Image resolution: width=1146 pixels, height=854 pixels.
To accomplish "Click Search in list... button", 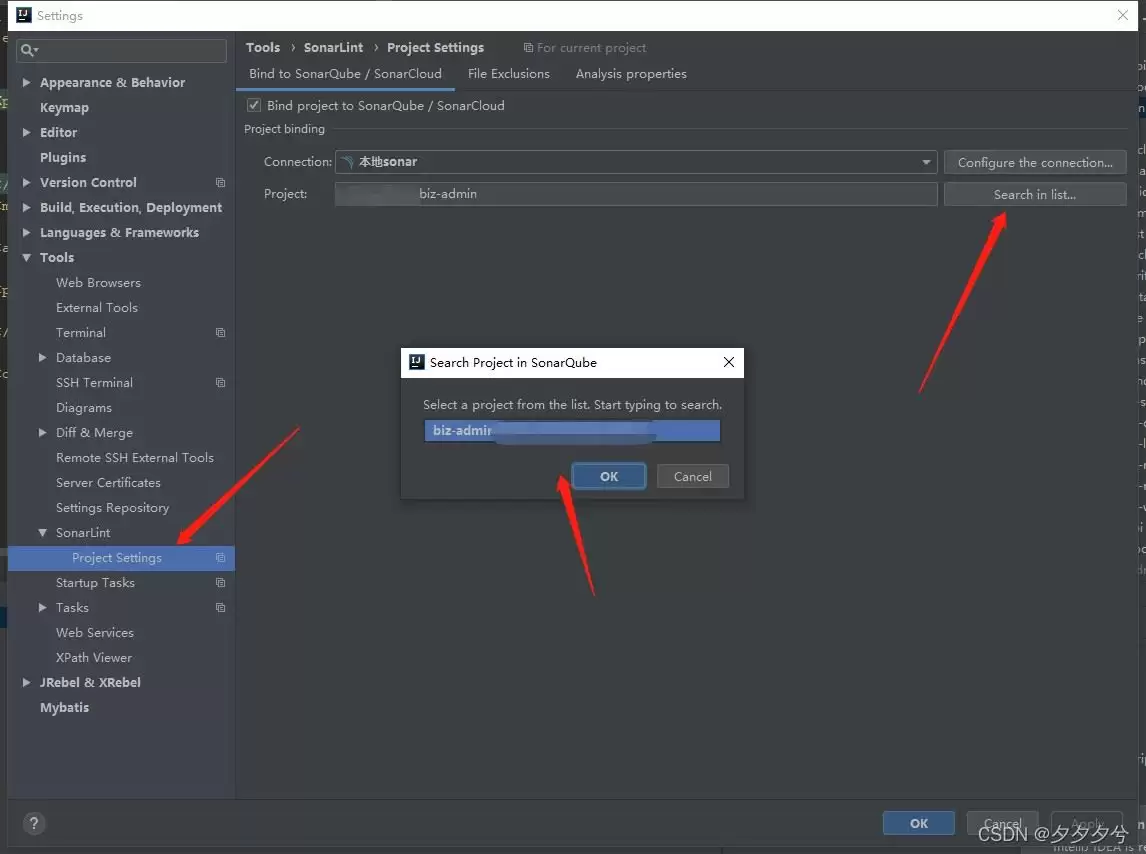I will pos(1035,194).
